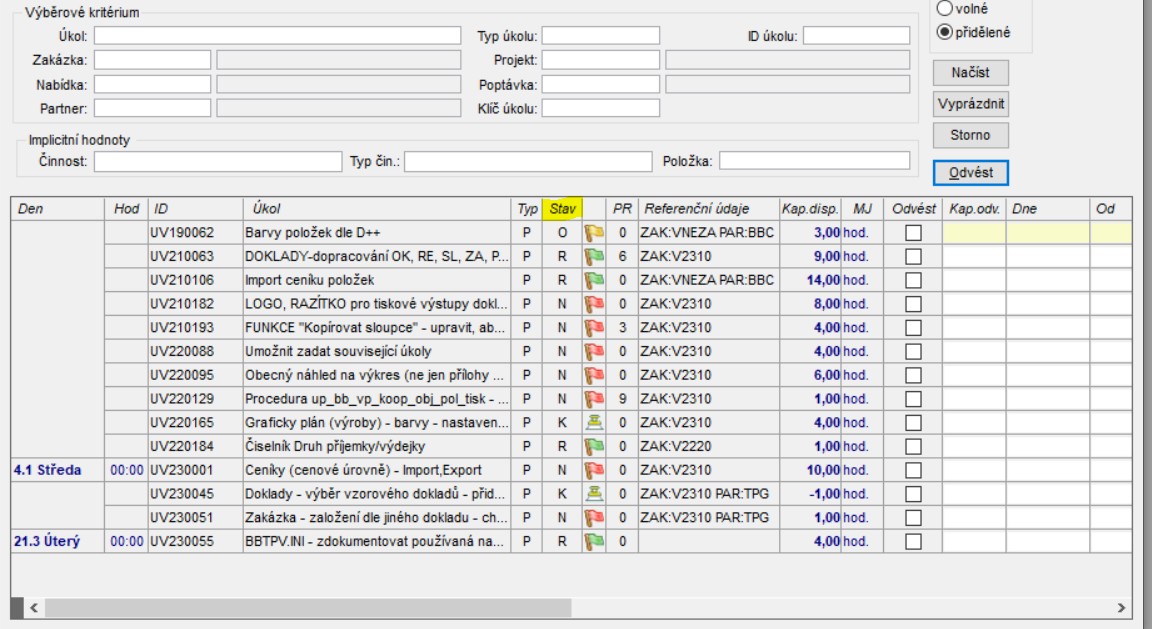Click the Odvést button
The height and width of the screenshot is (629, 1152).
(971, 173)
